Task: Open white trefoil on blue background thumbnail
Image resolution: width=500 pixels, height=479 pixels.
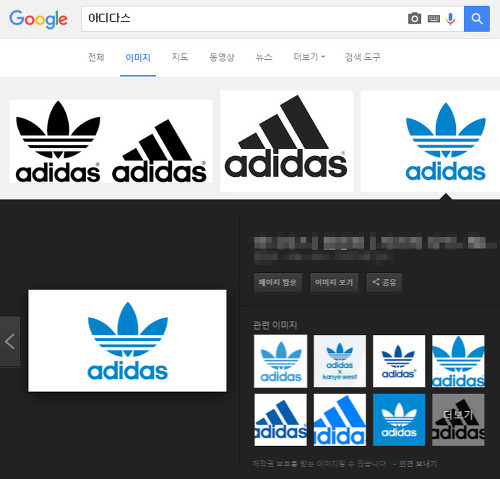Action: [x=399, y=420]
